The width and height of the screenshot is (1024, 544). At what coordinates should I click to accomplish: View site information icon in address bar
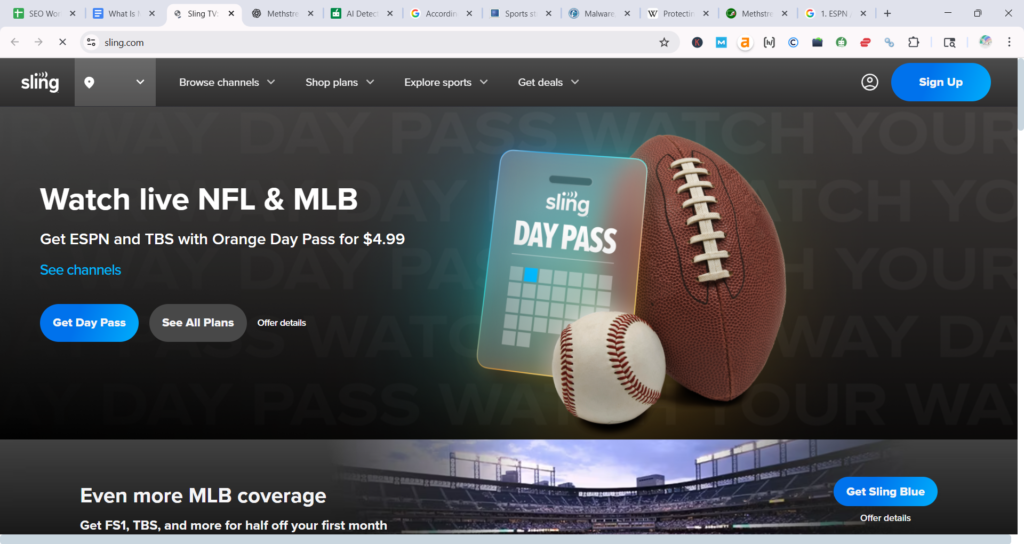(91, 42)
